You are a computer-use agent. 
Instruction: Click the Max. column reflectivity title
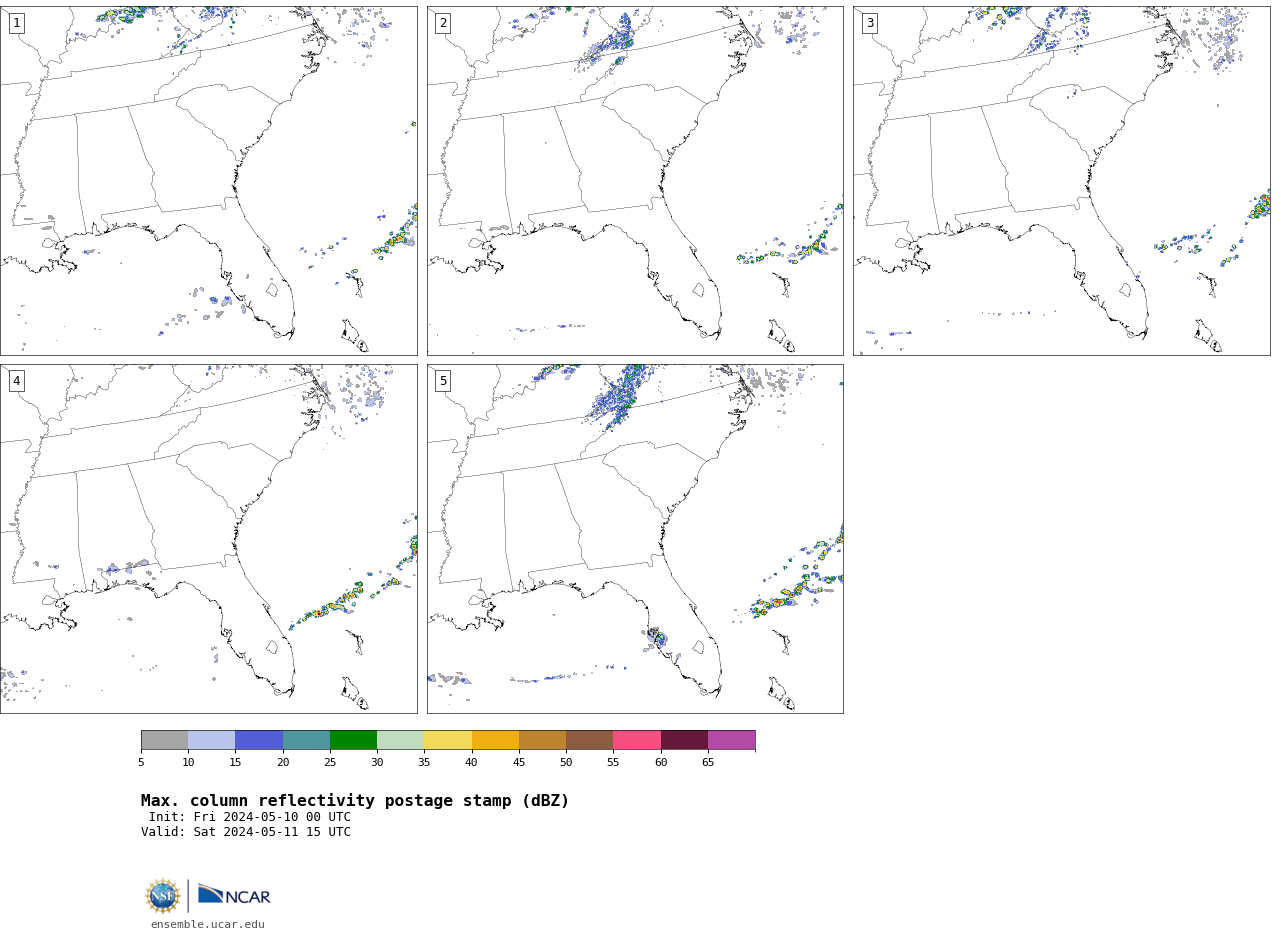[x=355, y=801]
